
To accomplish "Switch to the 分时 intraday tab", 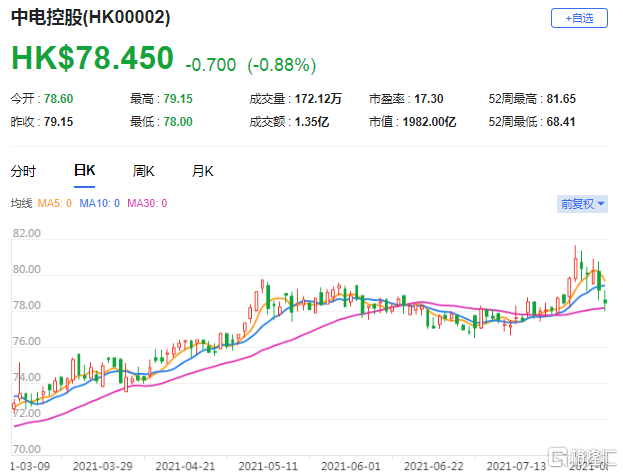I will 23,170.
